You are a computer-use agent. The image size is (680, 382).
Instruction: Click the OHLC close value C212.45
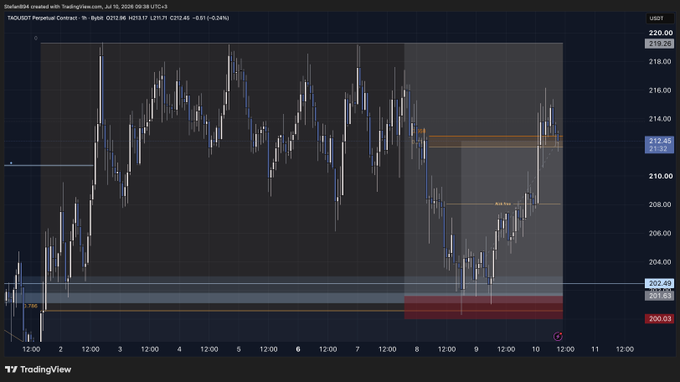point(180,18)
